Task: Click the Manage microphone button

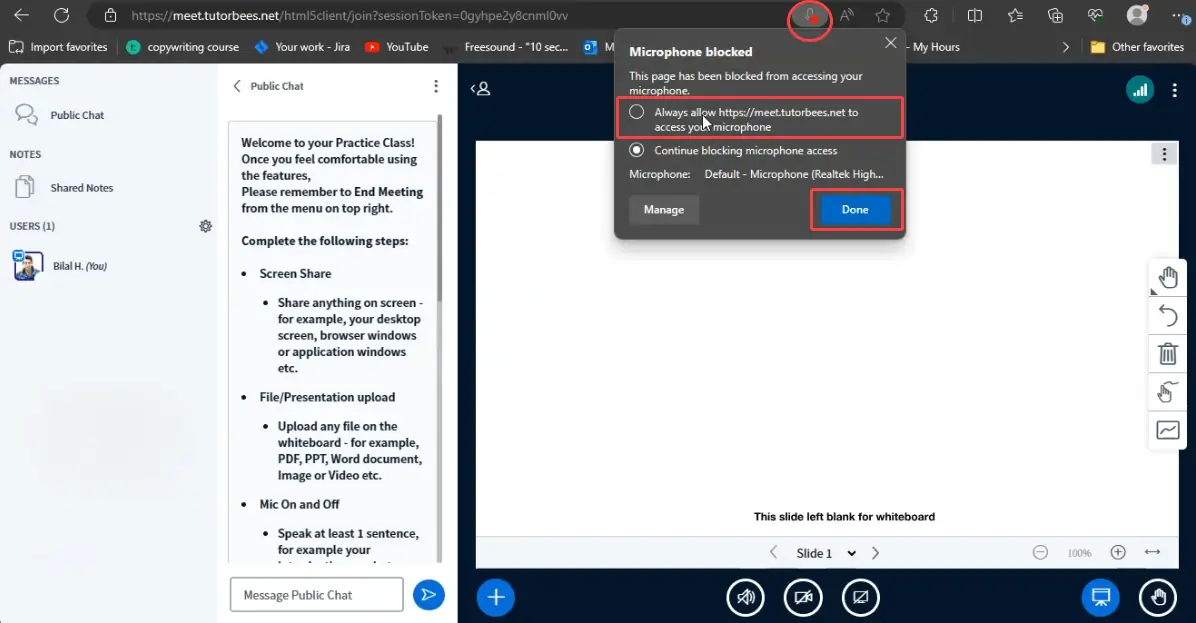Action: coord(664,210)
